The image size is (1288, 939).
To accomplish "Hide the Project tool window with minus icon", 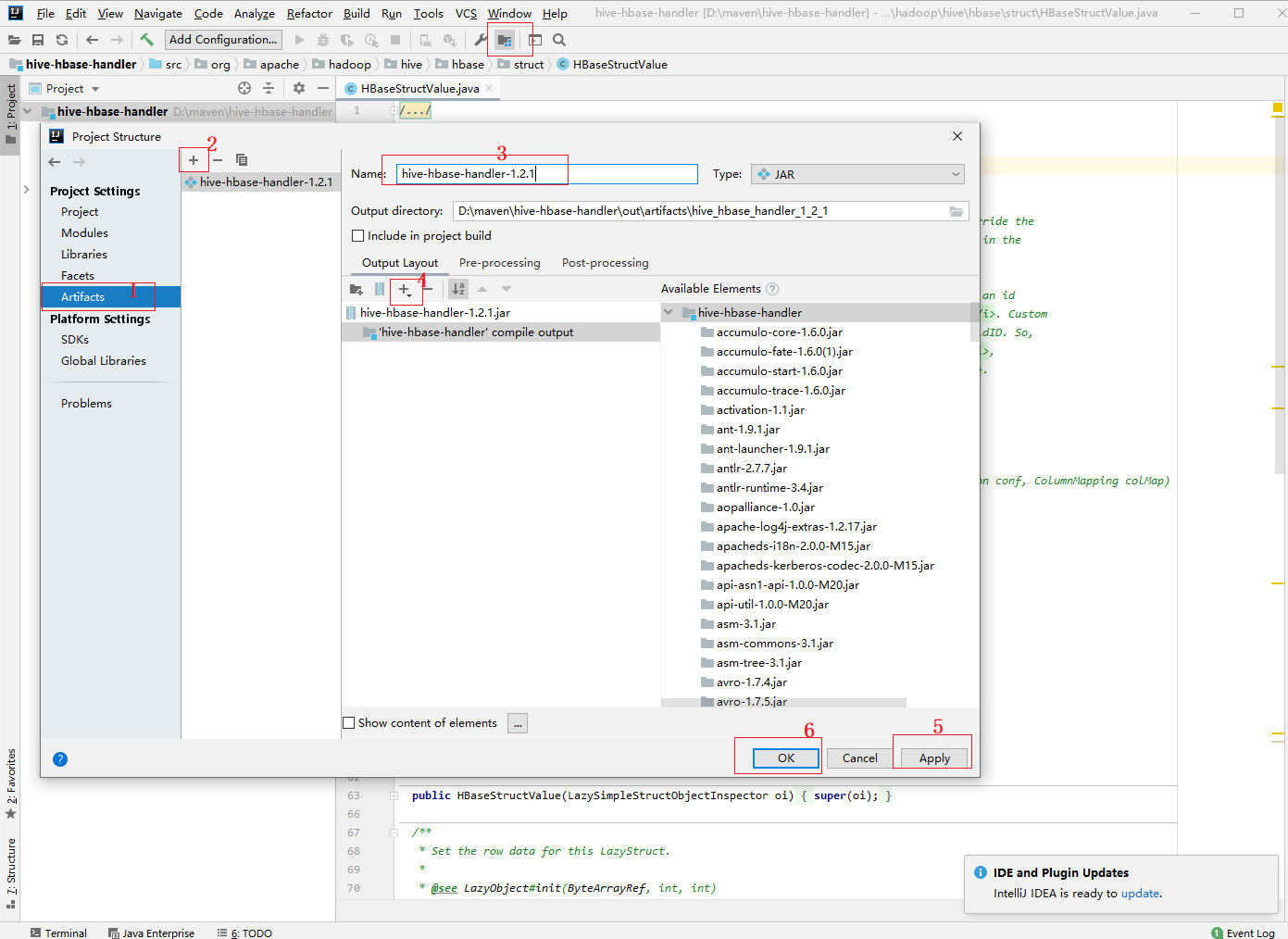I will click(x=323, y=88).
